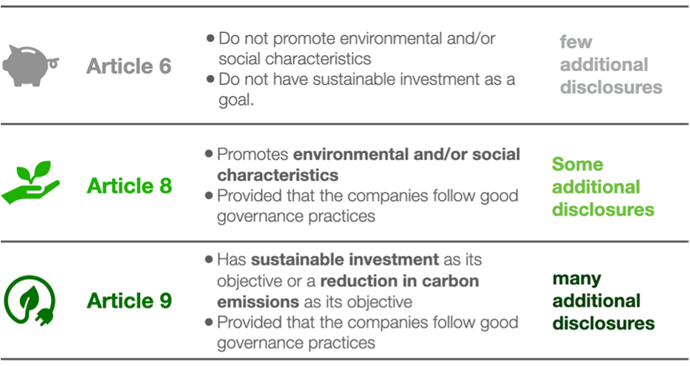Click the gray piggy bank icon
The image size is (690, 366).
31,65
